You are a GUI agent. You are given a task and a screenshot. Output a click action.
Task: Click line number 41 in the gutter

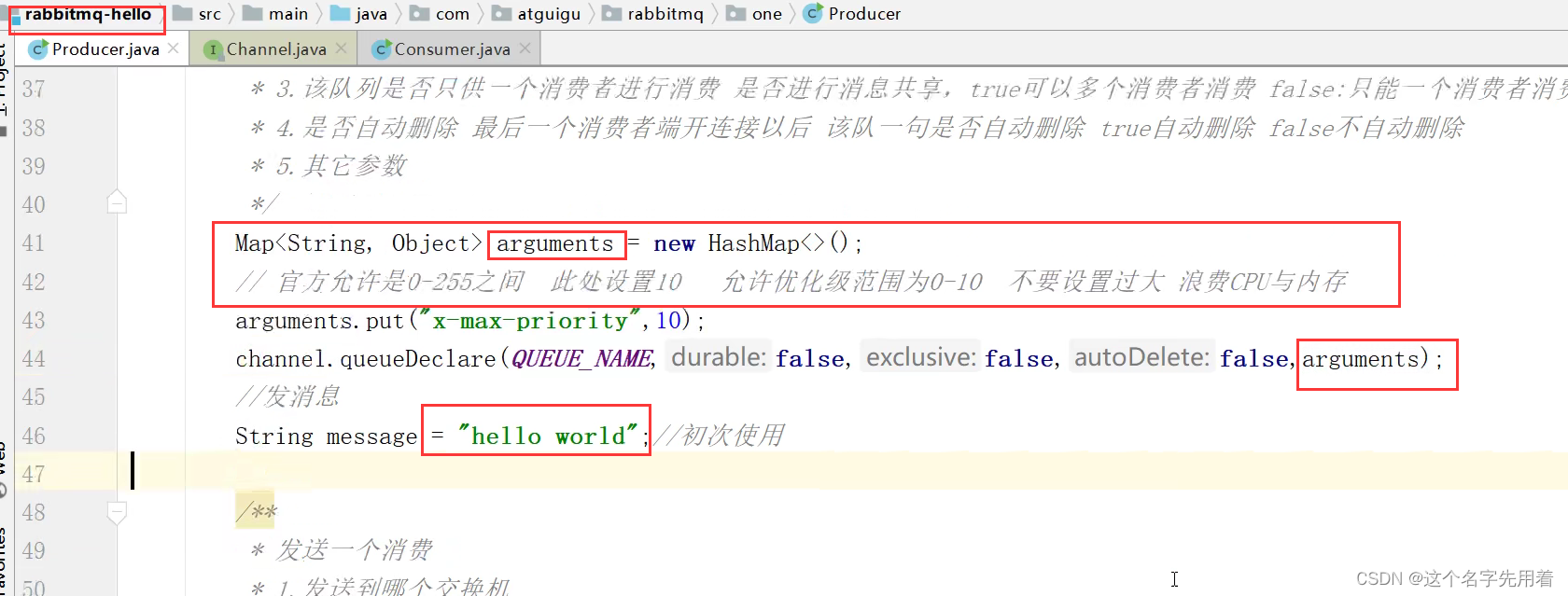[34, 243]
